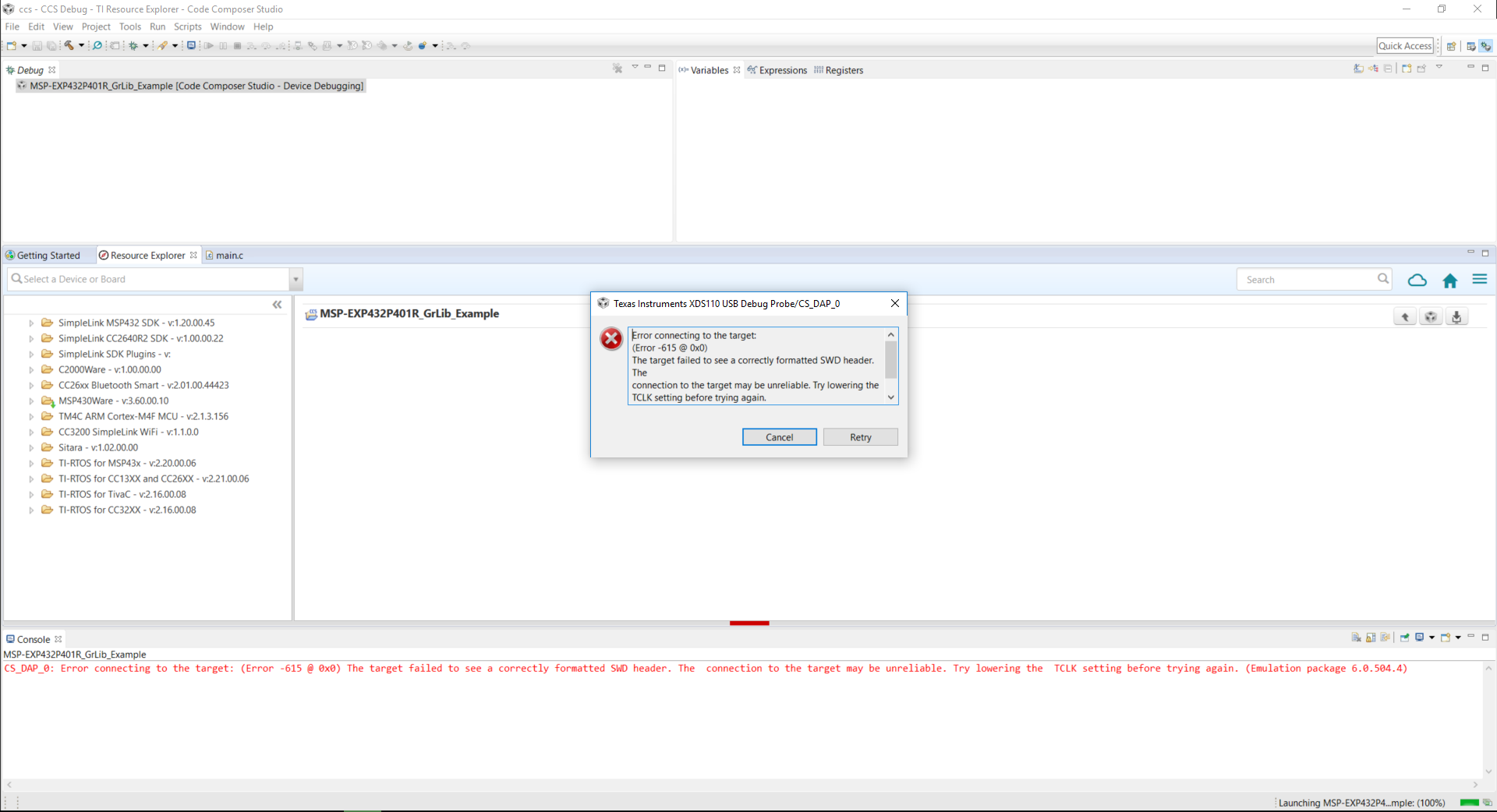Expand the SimpleLink MSP432 SDK tree node
The width and height of the screenshot is (1497, 812).
tap(31, 323)
